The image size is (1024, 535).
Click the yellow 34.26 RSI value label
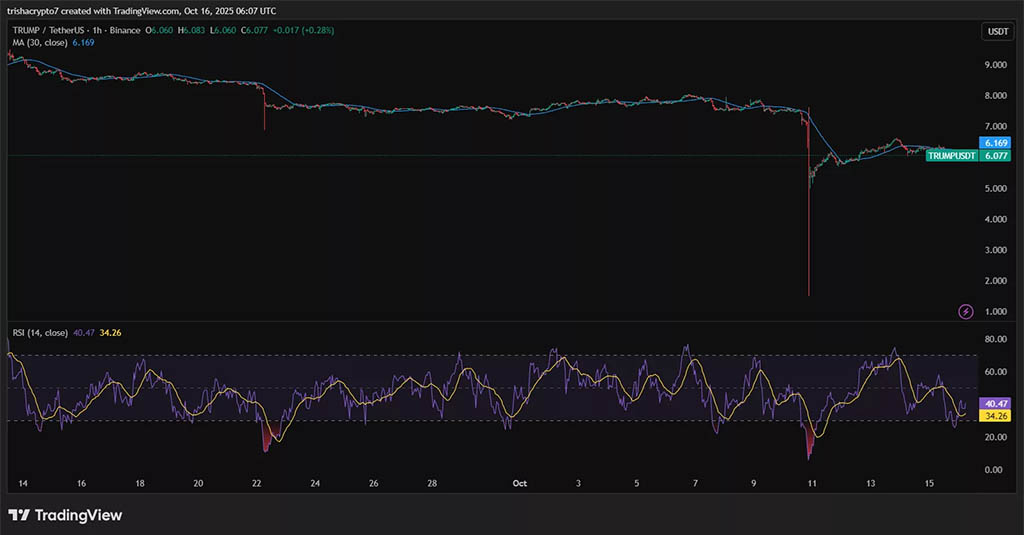click(x=995, y=415)
